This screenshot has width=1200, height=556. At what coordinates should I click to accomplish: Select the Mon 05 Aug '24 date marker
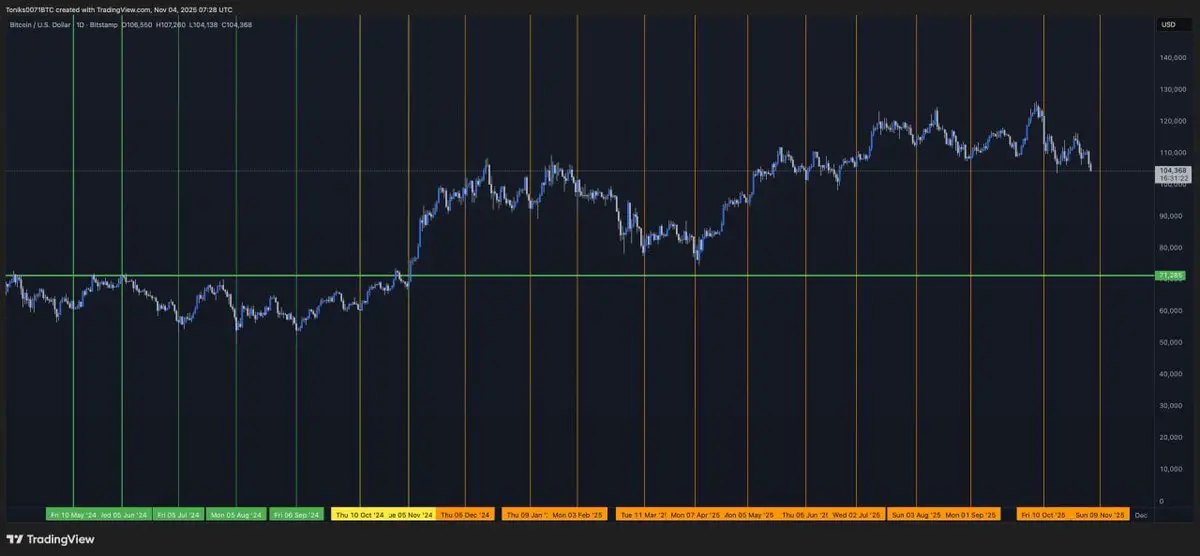pyautogui.click(x=235, y=514)
